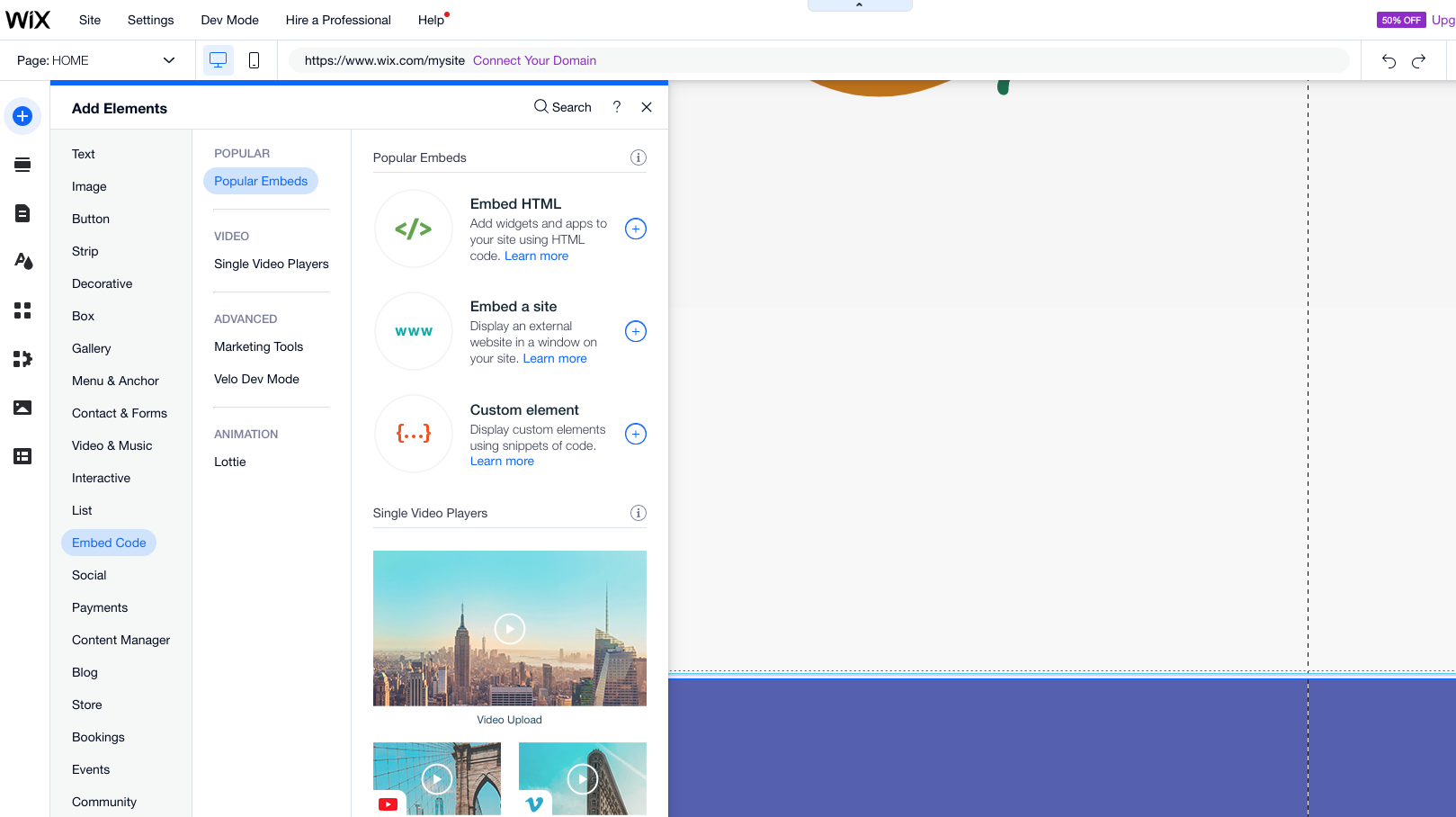Open the Content Manager icon in sidebar

pos(22,456)
